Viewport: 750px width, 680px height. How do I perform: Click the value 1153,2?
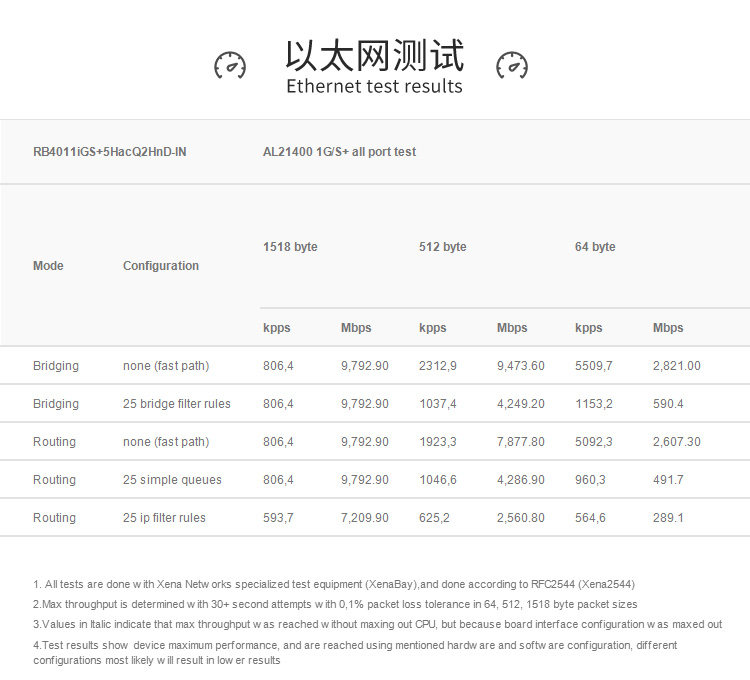tap(594, 404)
